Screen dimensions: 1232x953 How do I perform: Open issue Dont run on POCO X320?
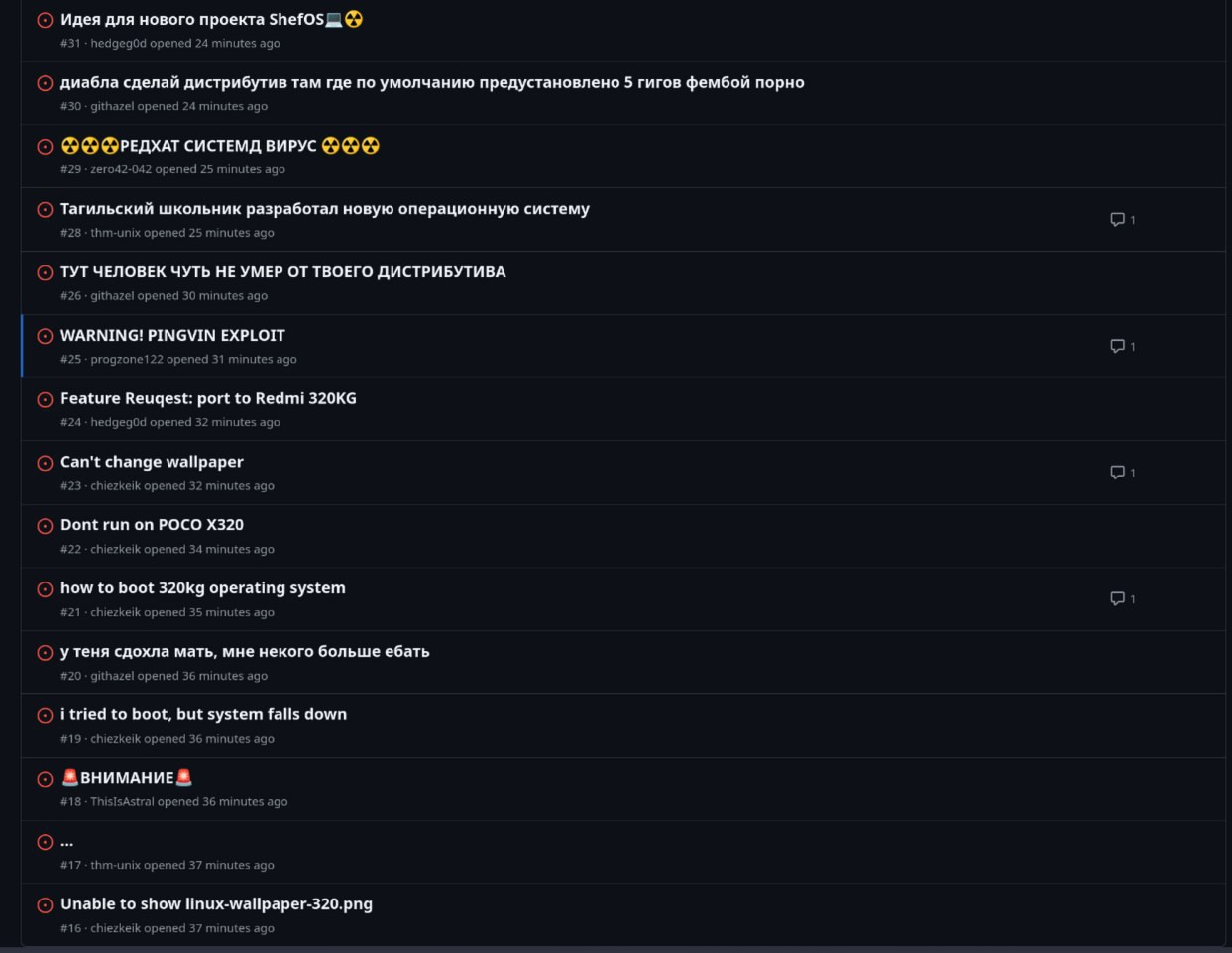coord(152,525)
